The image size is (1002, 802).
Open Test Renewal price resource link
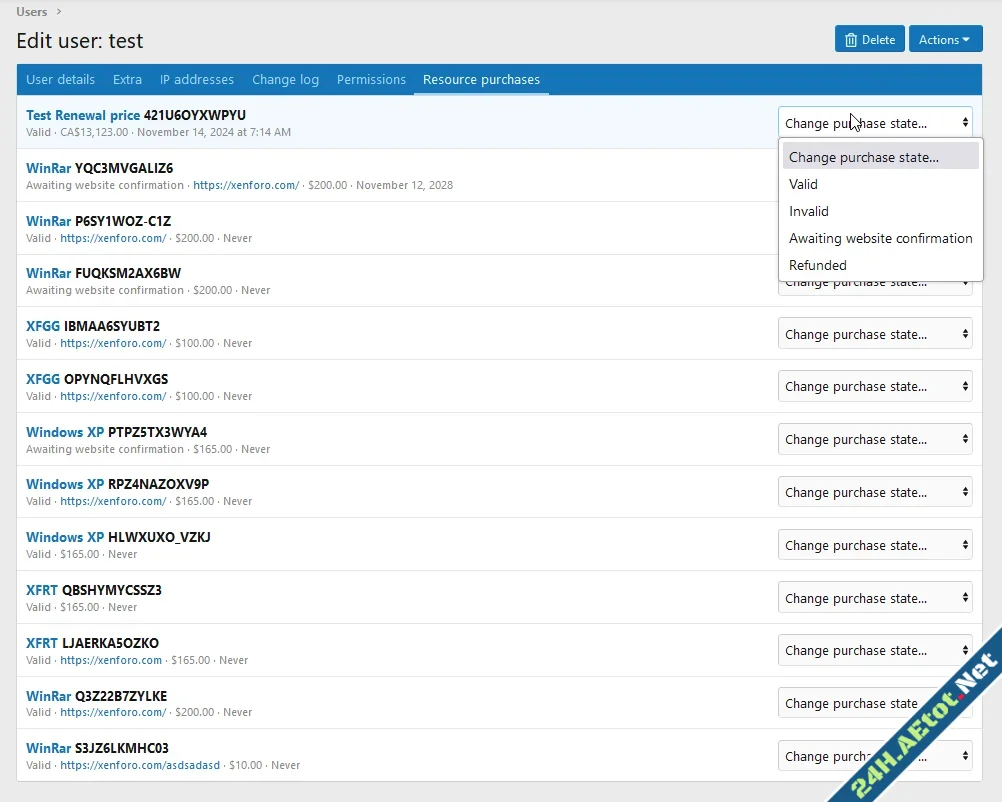pyautogui.click(x=83, y=115)
